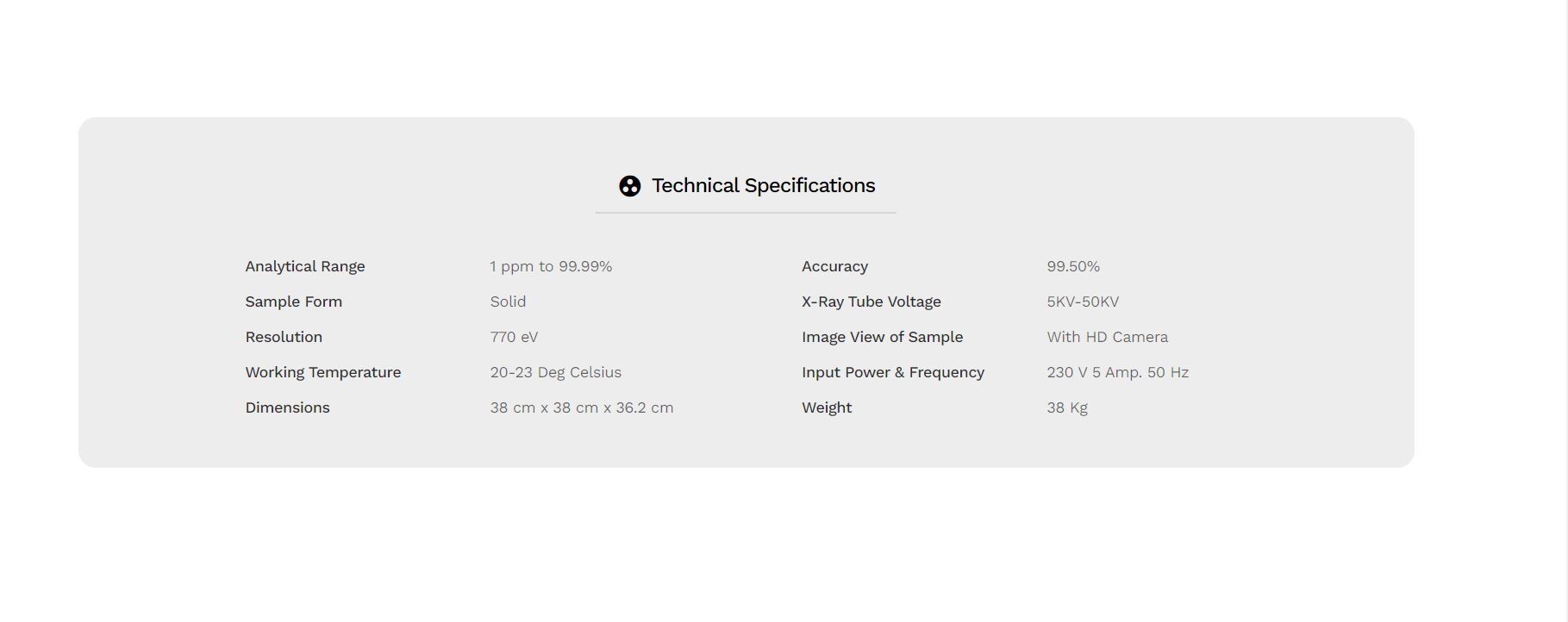This screenshot has height=622, width=1568.
Task: Click the 20-23 Deg Celsius value
Action: click(x=556, y=372)
